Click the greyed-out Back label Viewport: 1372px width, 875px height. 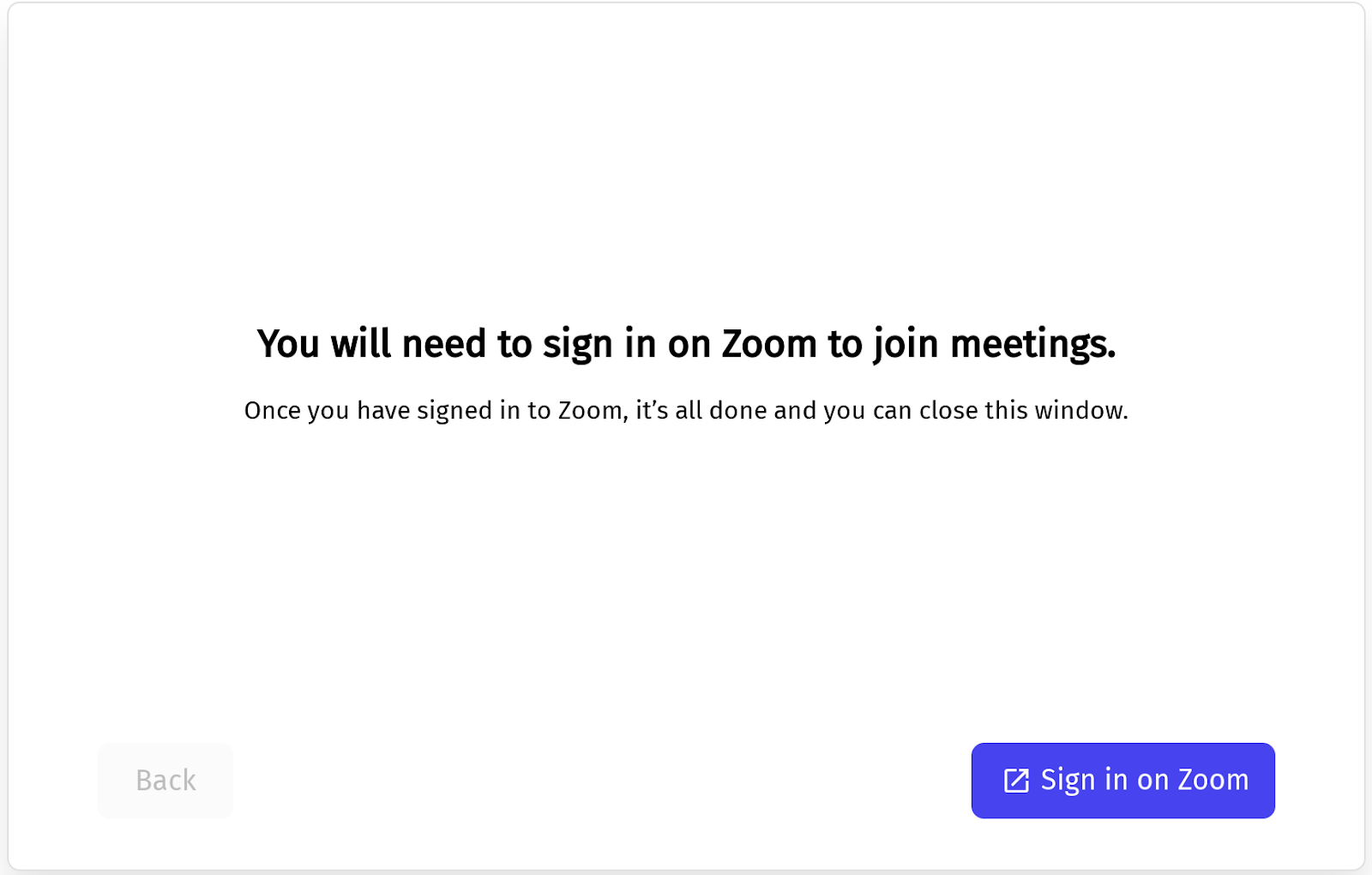click(x=165, y=781)
